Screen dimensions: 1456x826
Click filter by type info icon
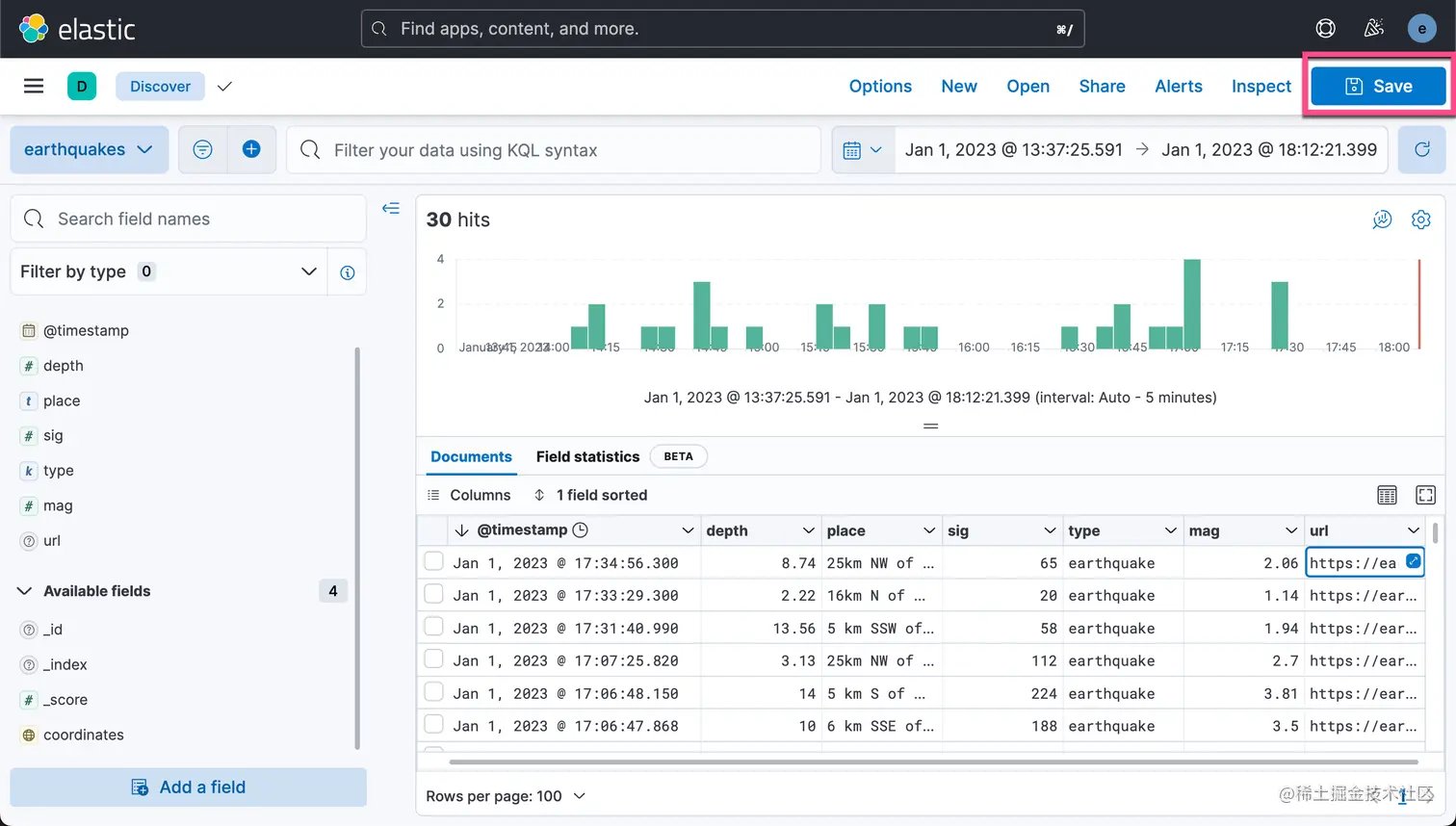point(348,272)
